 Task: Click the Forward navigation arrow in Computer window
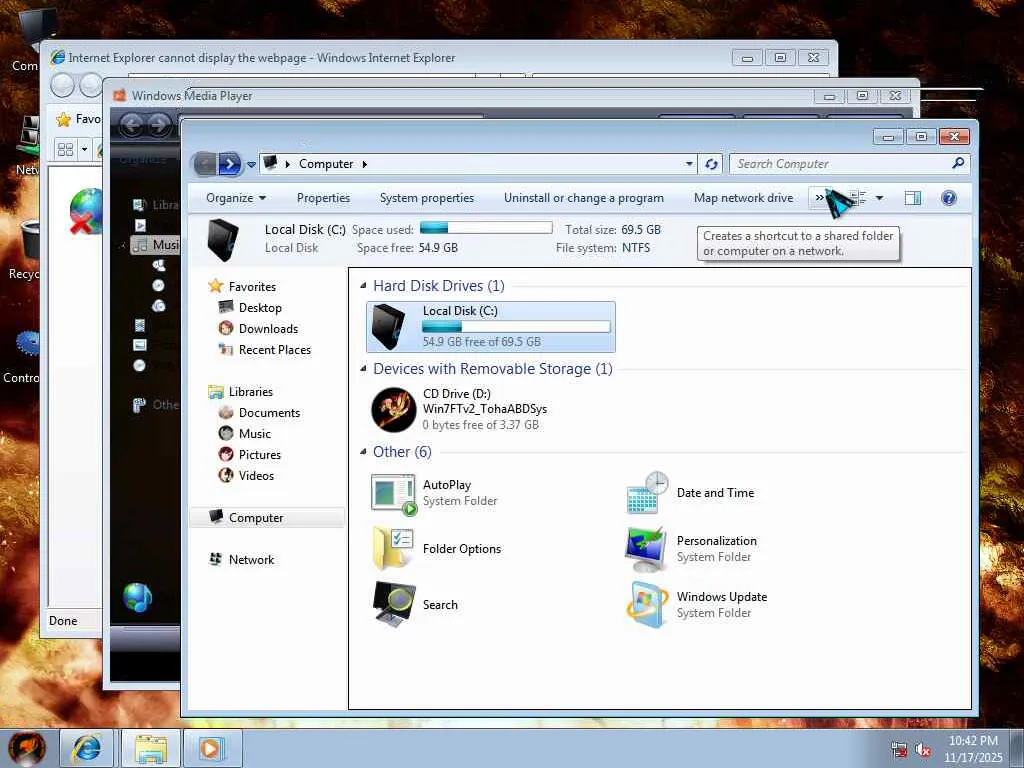[229, 164]
